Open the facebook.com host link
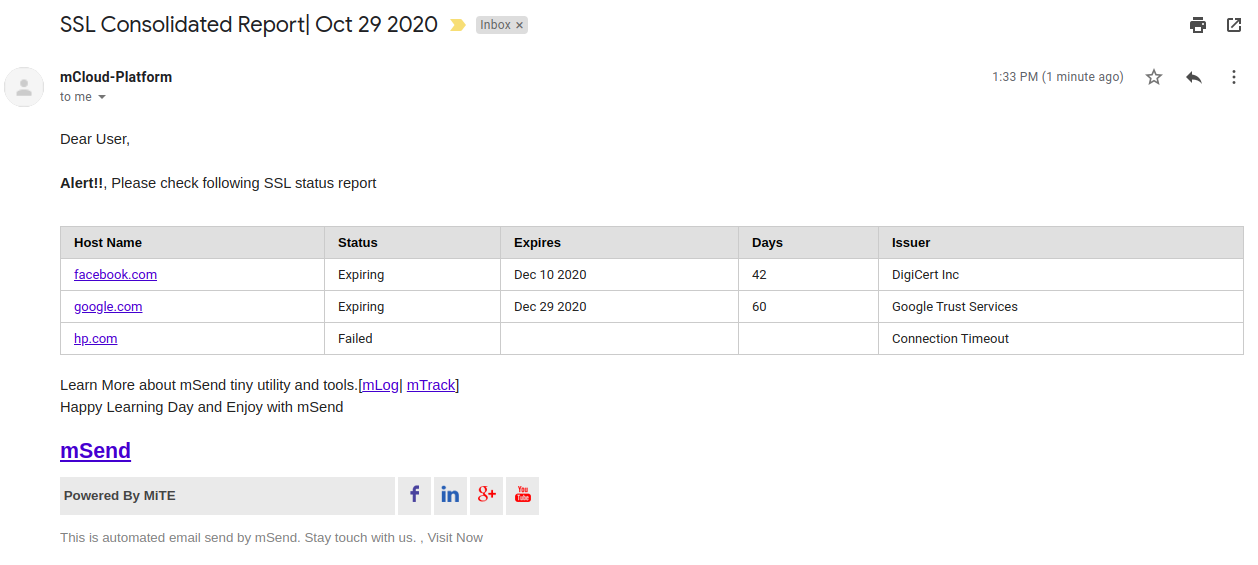 pyautogui.click(x=115, y=274)
